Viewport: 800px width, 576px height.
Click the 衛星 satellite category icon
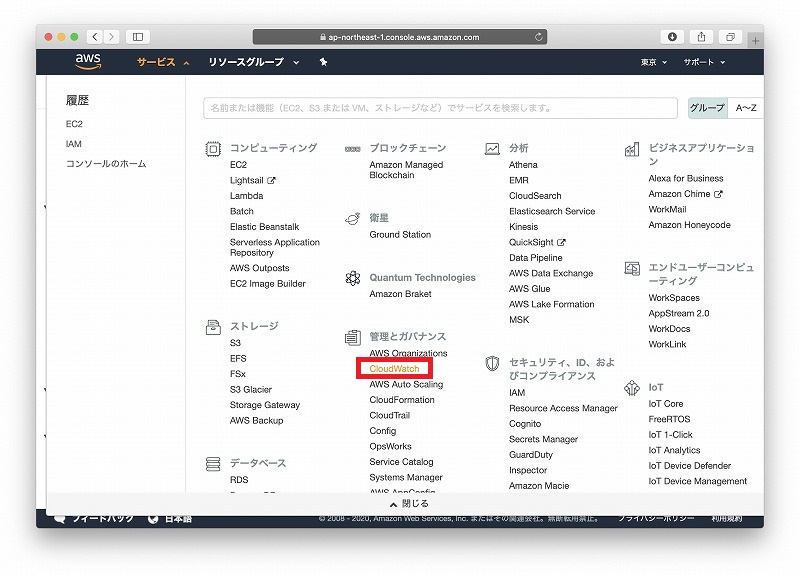(x=353, y=219)
